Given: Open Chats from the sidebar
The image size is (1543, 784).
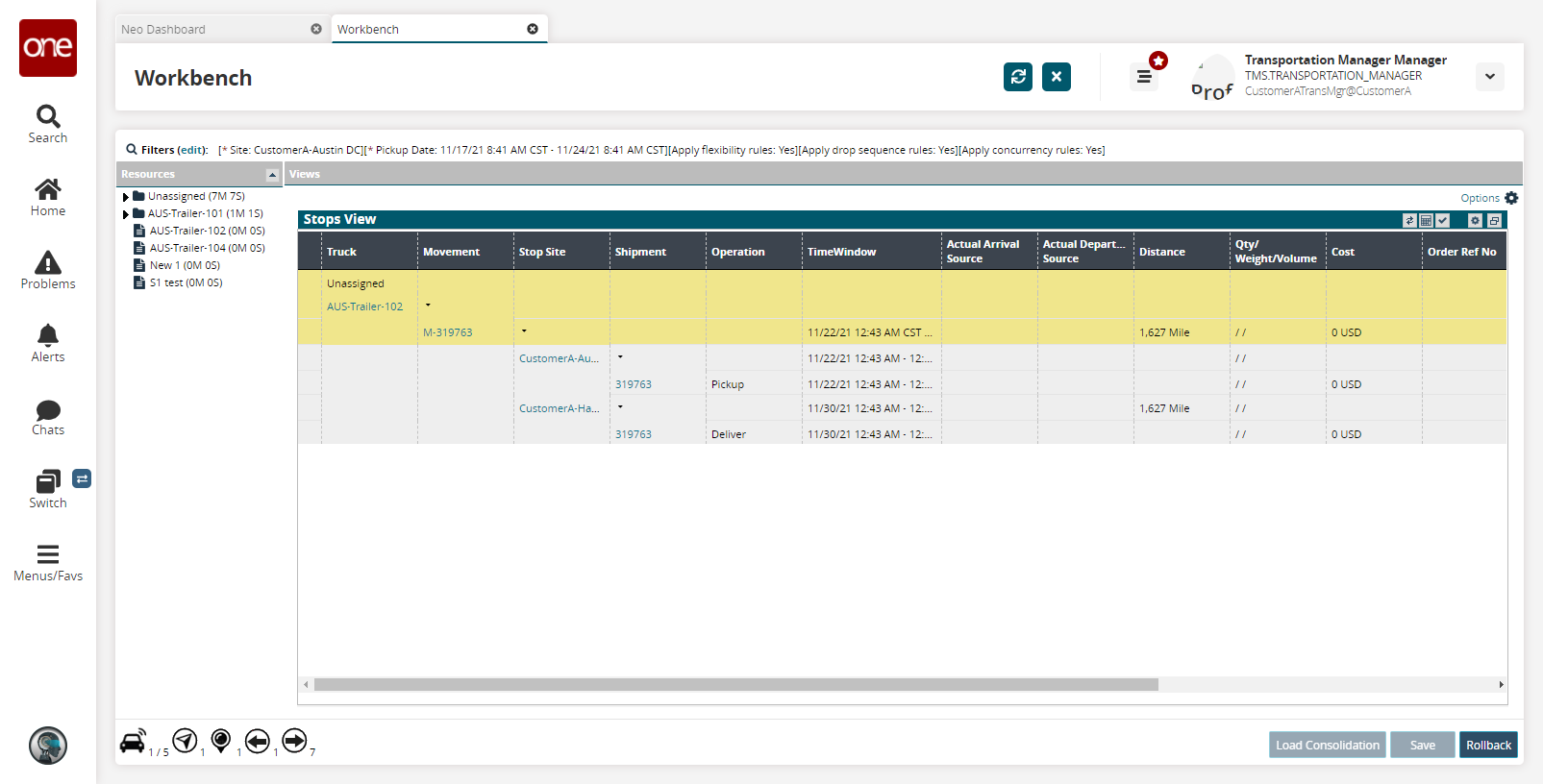Looking at the screenshot, I should point(48,417).
